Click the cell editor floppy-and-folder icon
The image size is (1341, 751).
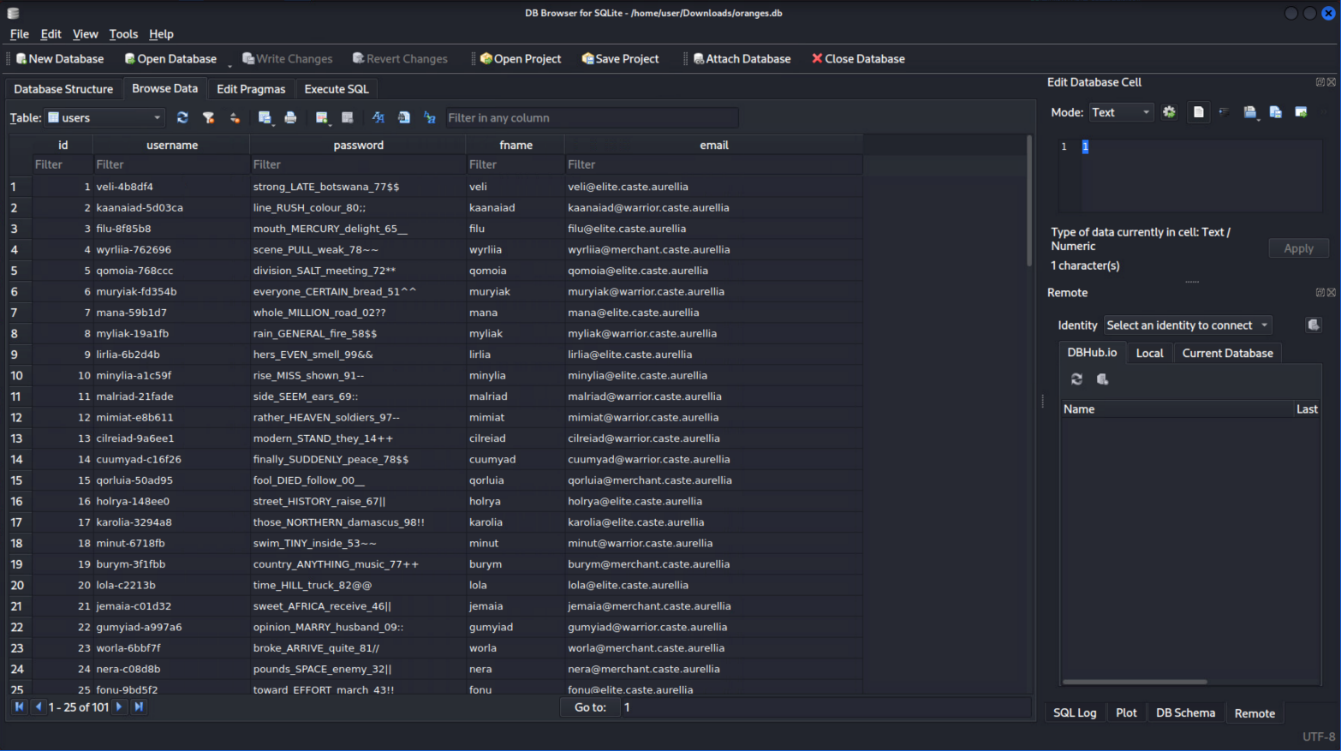[1250, 112]
